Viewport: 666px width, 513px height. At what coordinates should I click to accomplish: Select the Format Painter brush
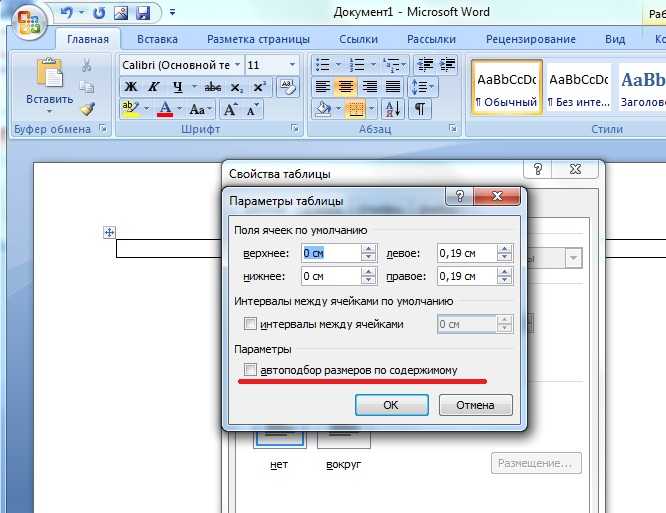pyautogui.click(x=87, y=109)
